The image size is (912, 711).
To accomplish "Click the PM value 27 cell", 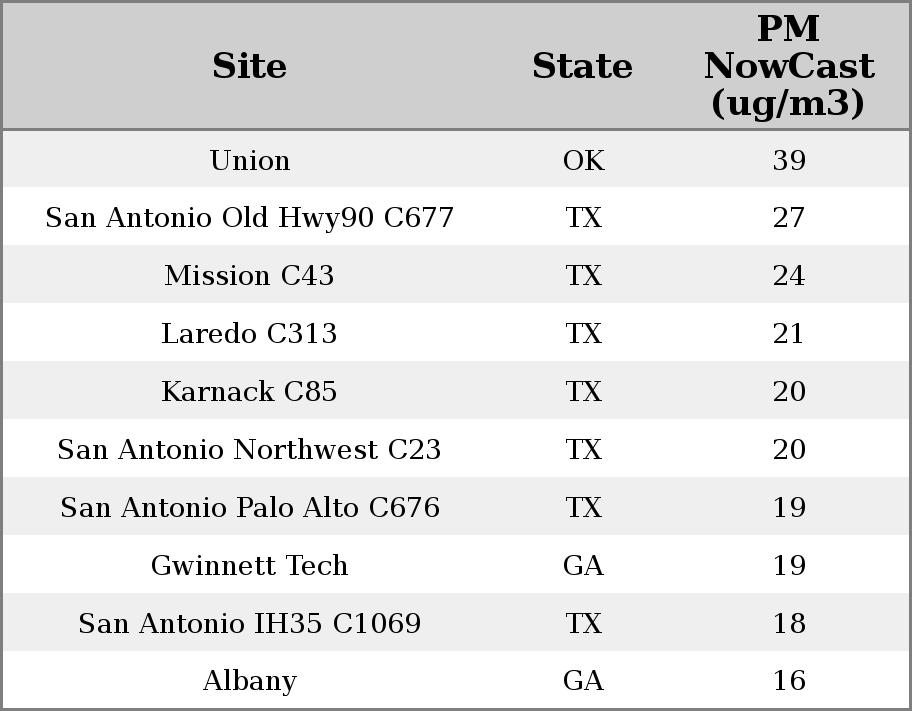I will coord(789,218).
